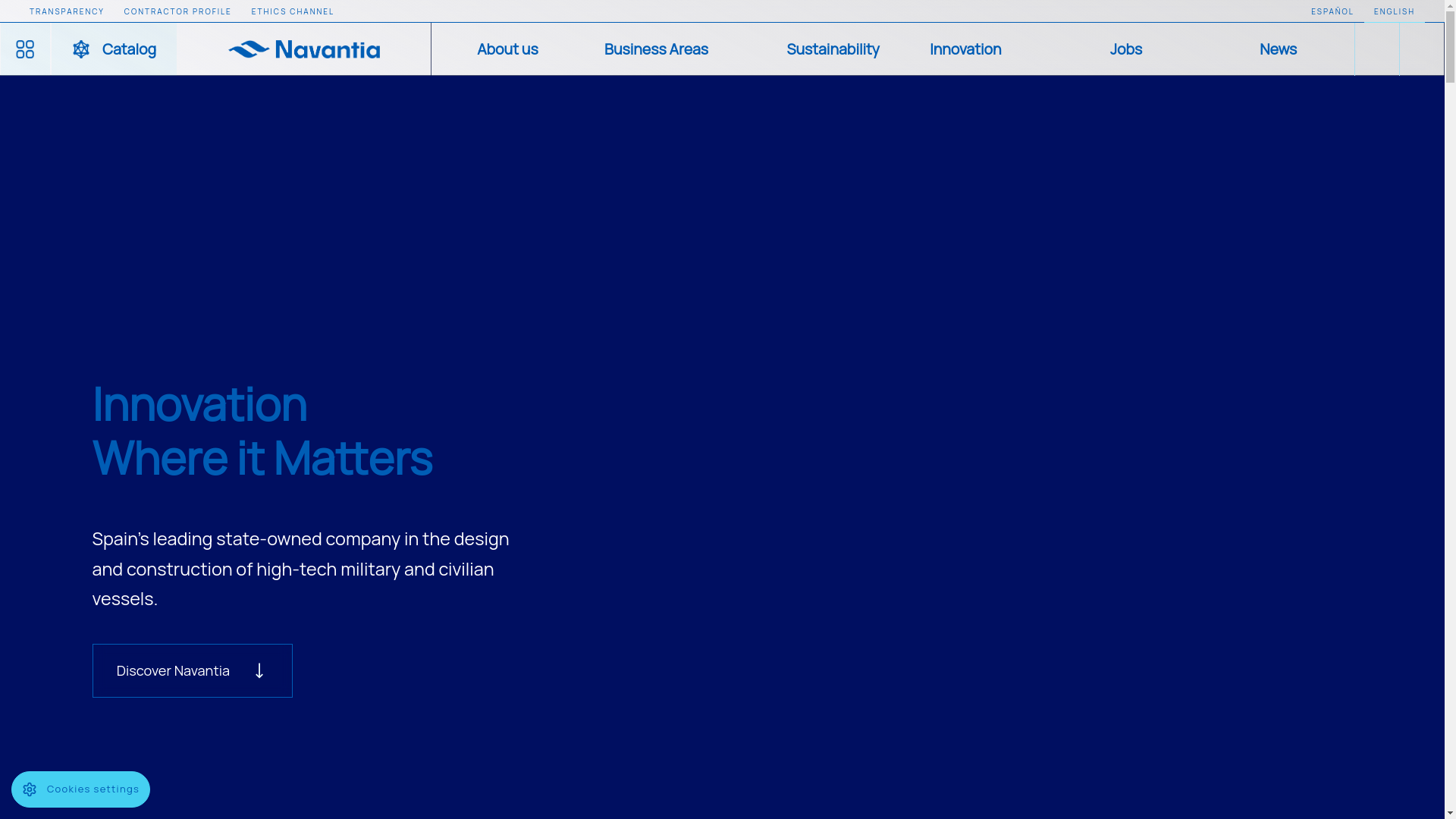Viewport: 1456px width, 819px height.
Task: Click the Transparency link
Action: click(67, 11)
